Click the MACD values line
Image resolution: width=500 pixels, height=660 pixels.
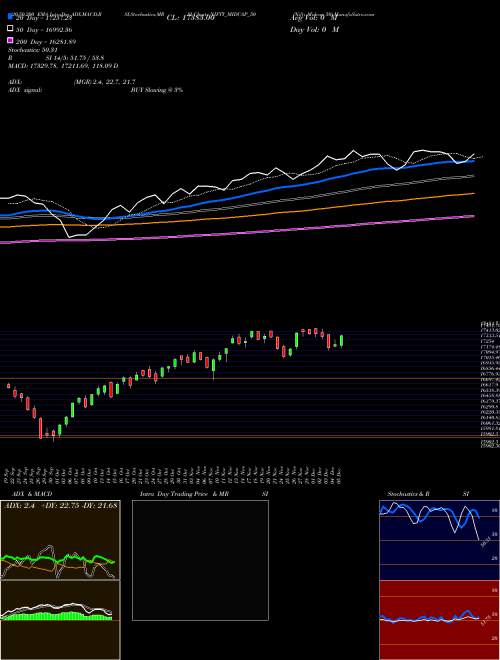point(63,66)
